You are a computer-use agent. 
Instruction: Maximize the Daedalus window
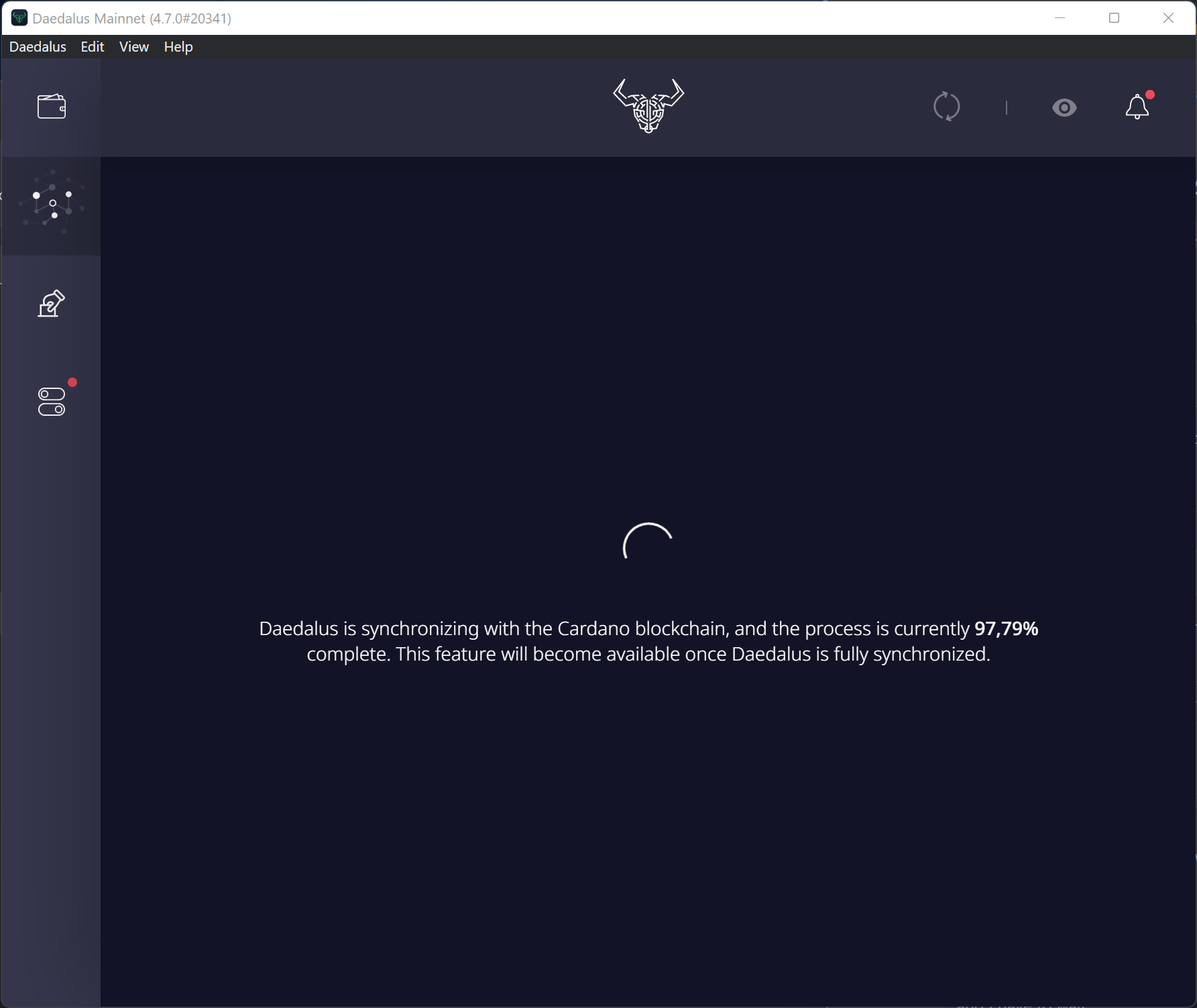click(x=1113, y=17)
